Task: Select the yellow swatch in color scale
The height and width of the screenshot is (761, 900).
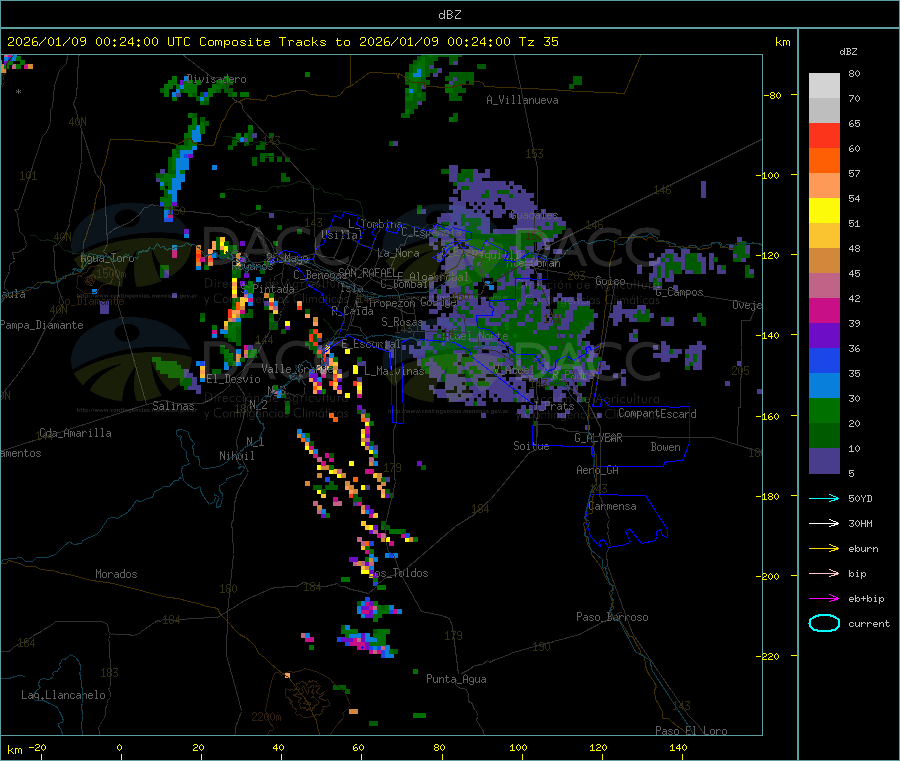Action: (824, 210)
